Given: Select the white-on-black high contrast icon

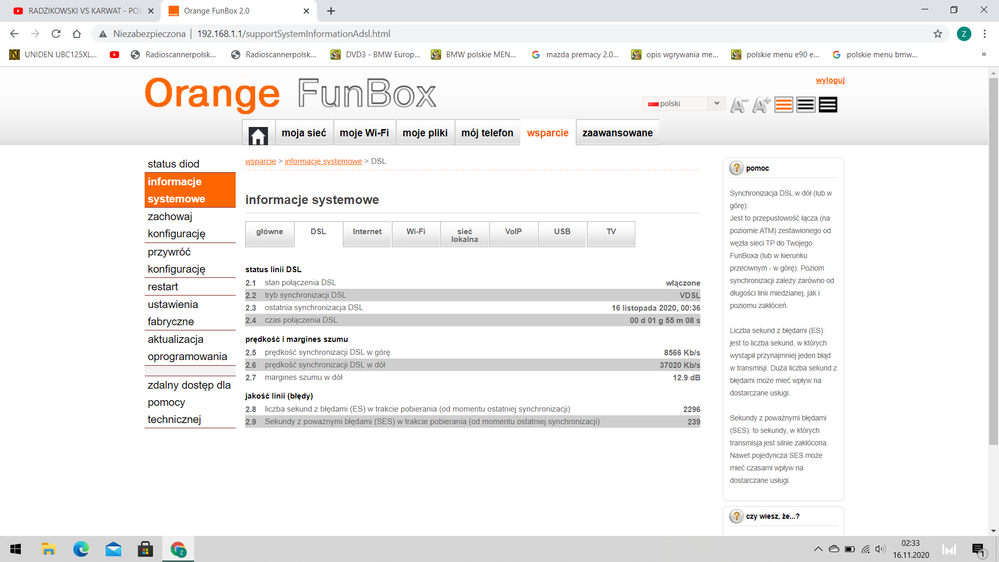Looking at the screenshot, I should pos(828,105).
